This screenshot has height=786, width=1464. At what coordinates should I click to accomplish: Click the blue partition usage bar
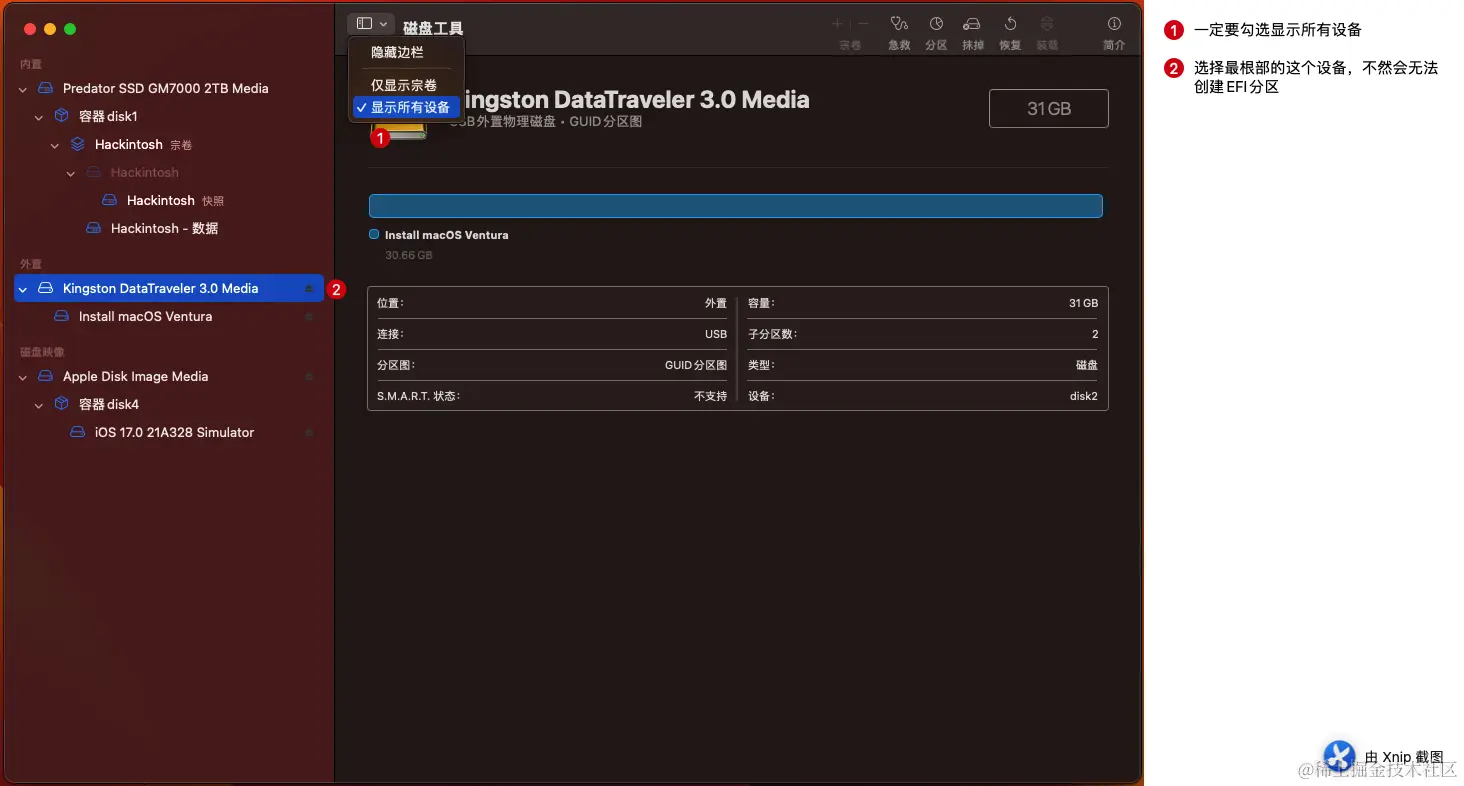736,206
